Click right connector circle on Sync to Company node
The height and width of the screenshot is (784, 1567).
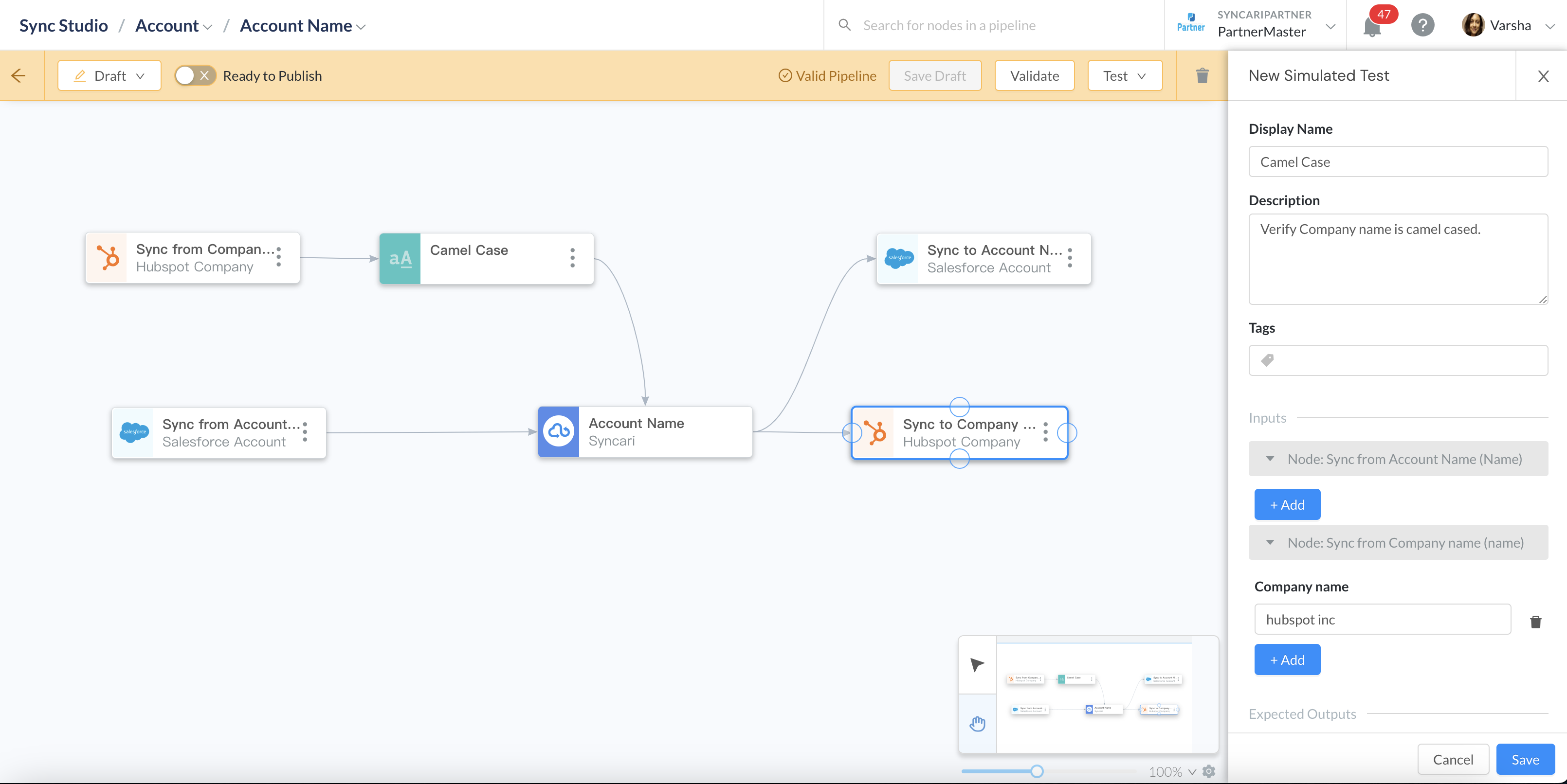pyautogui.click(x=1067, y=433)
